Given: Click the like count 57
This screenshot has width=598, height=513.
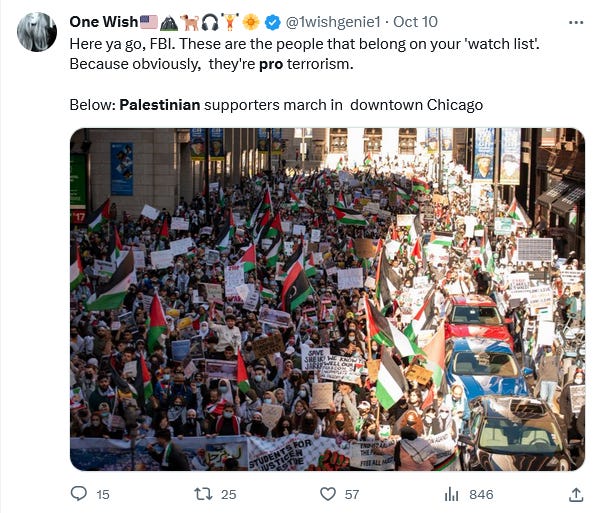Looking at the screenshot, I should coord(352,495).
